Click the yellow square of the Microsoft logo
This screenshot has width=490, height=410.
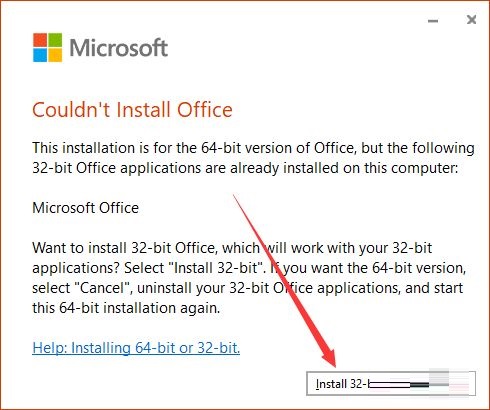[x=55, y=55]
